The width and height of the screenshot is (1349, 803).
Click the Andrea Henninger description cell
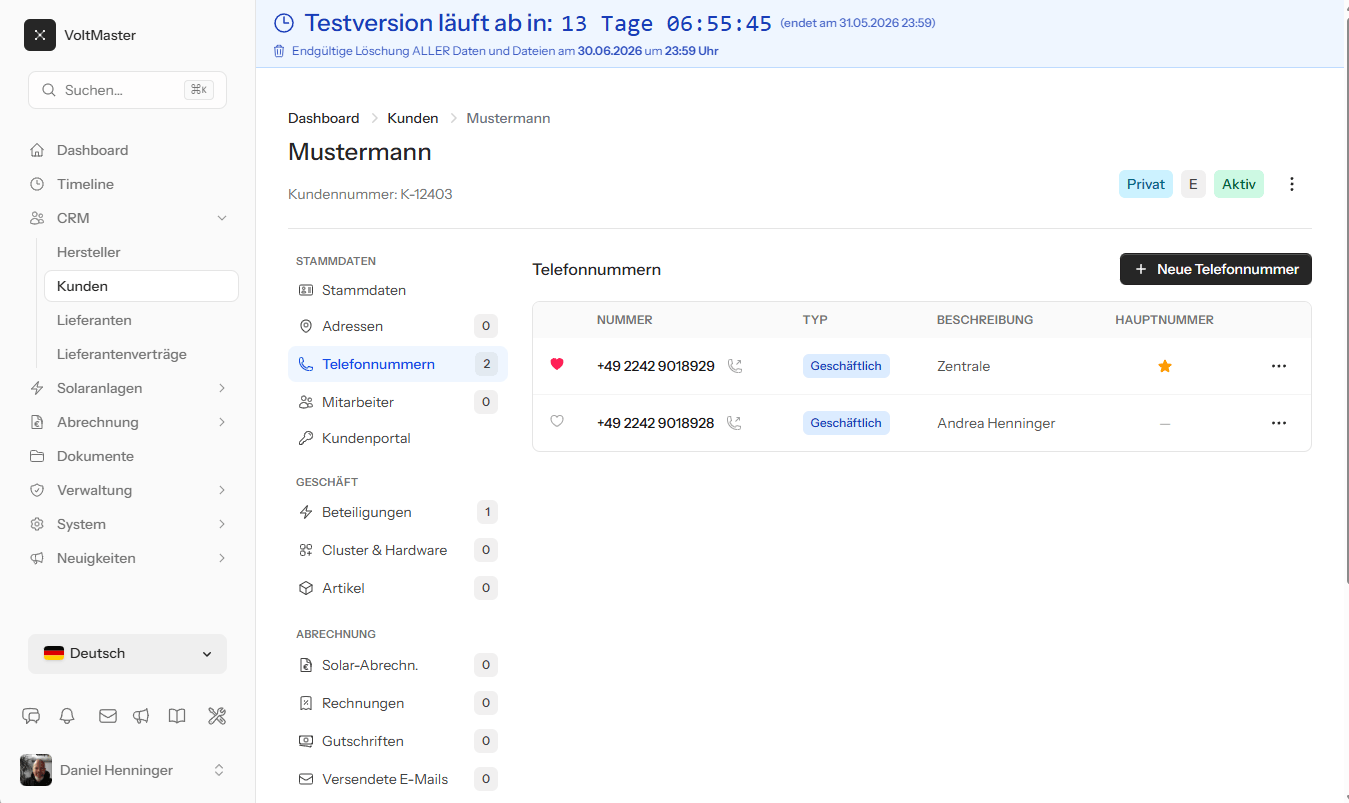click(x=996, y=423)
